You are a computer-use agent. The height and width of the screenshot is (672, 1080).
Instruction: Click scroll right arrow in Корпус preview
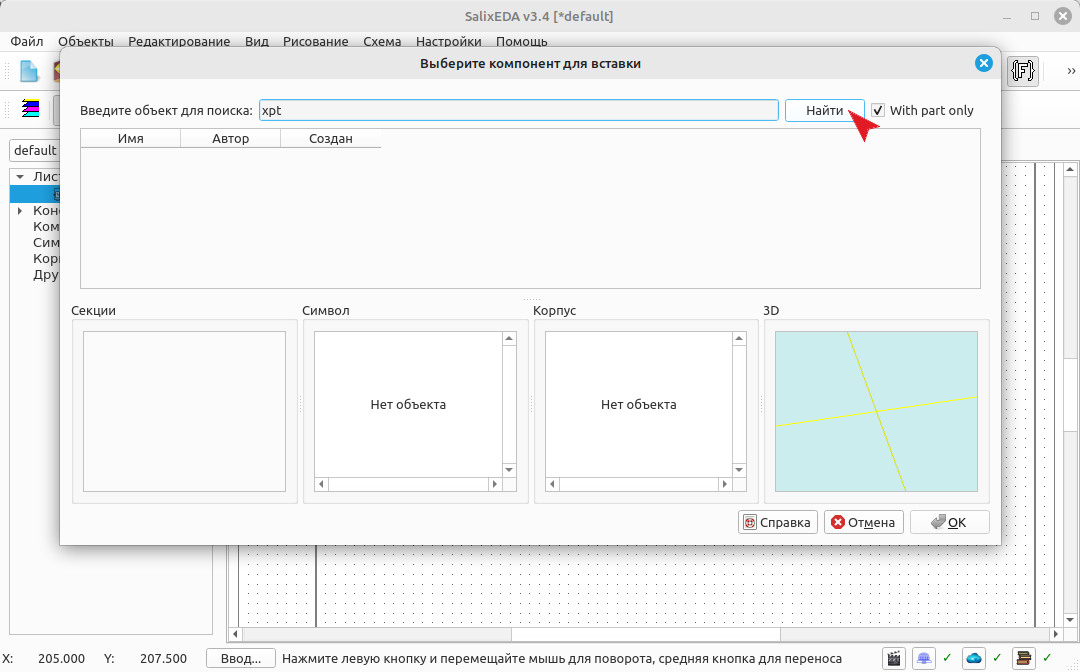tap(725, 485)
